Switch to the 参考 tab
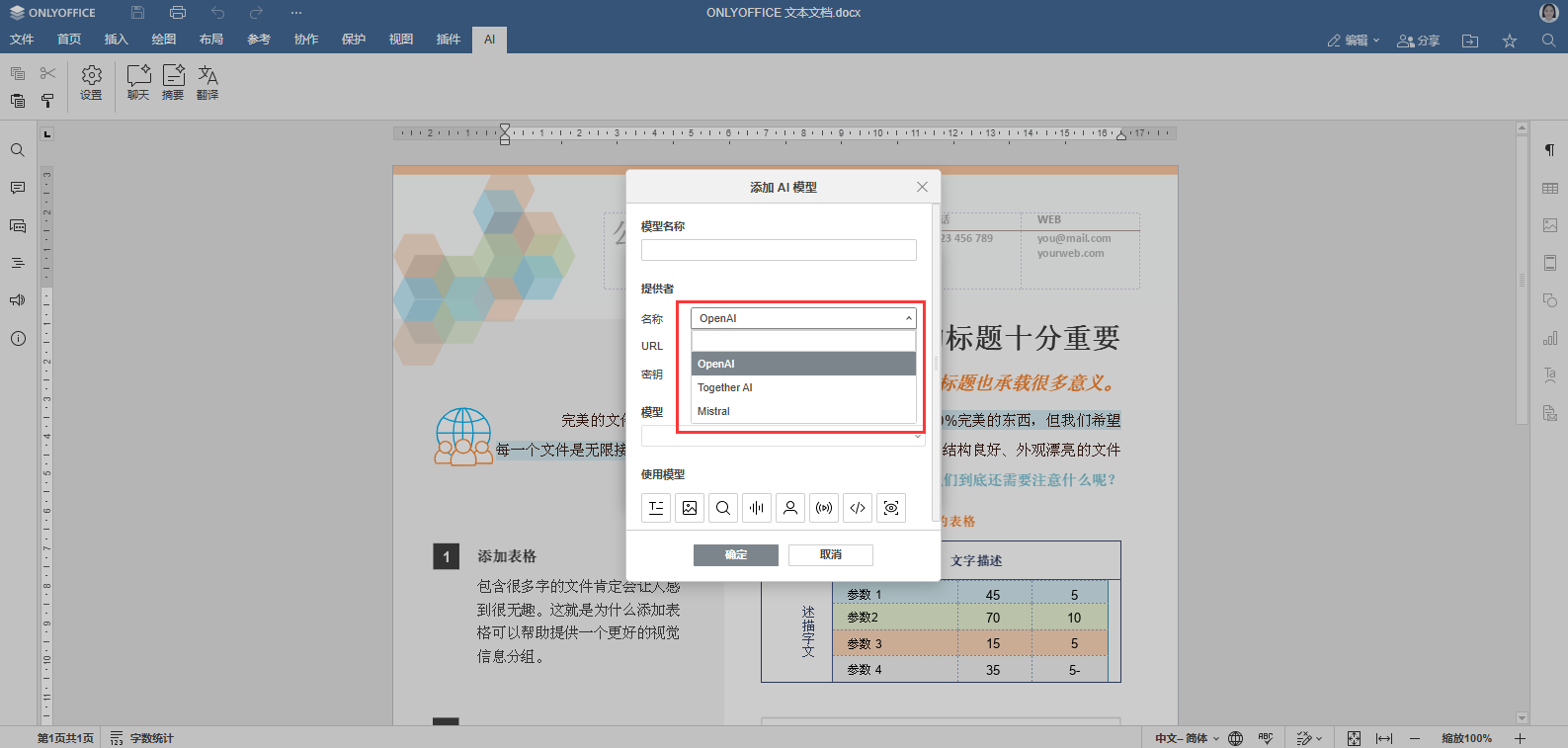The image size is (1568, 748). 259,40
